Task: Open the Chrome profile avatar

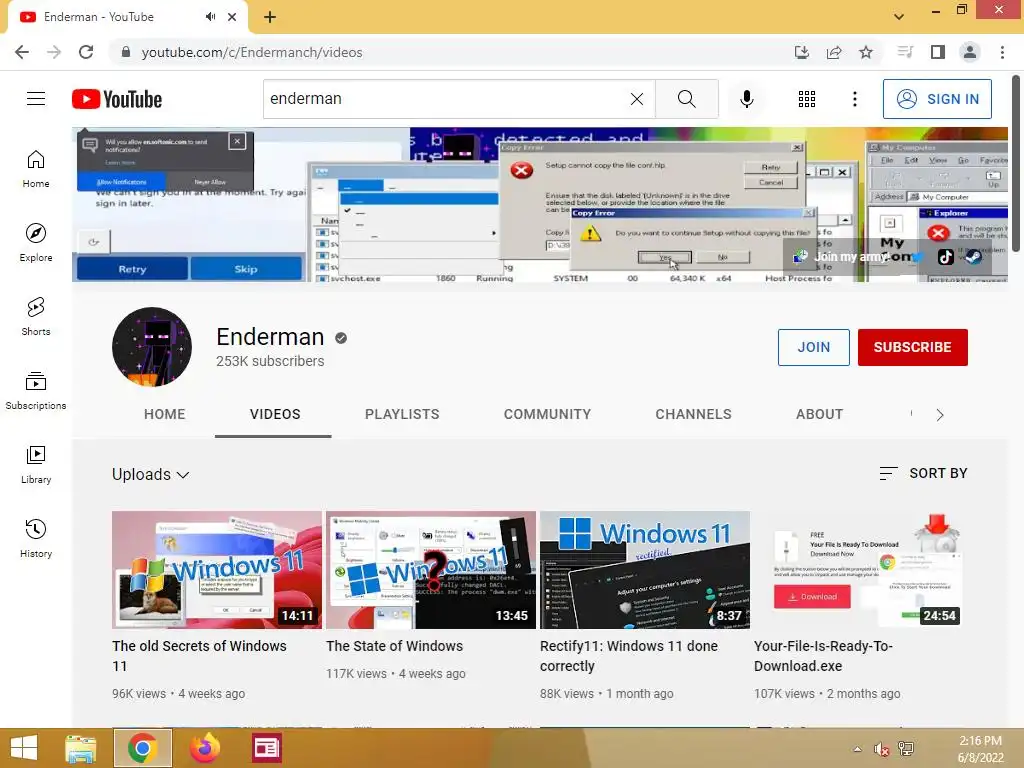Action: tap(970, 52)
